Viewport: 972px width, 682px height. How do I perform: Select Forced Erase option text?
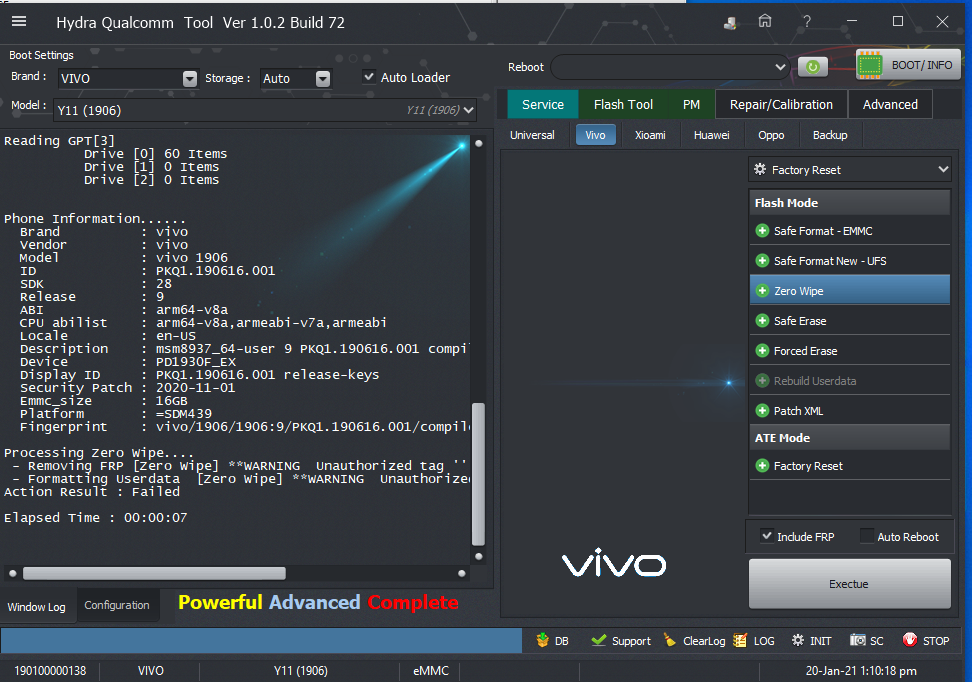pos(805,351)
